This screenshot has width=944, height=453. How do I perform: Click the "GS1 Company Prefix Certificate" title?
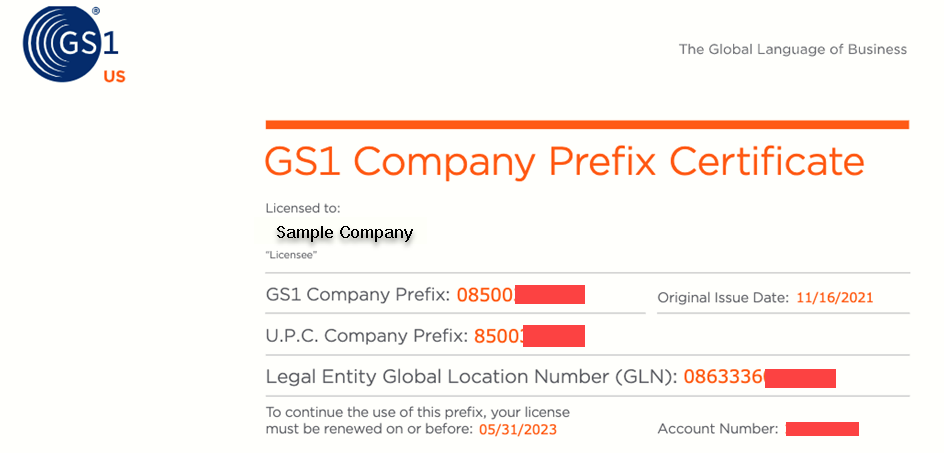564,161
